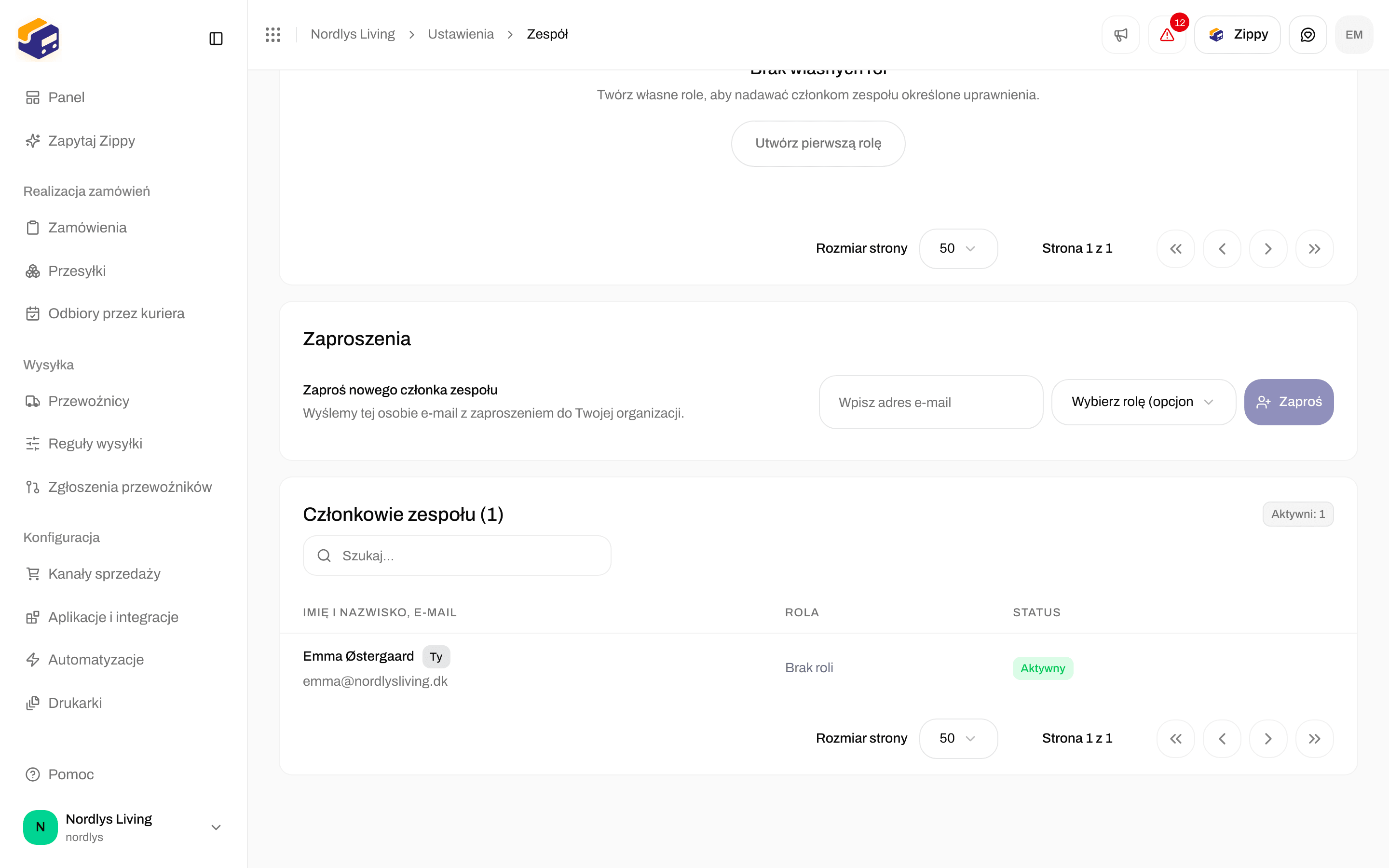The width and height of the screenshot is (1389, 868).
Task: Expand the Nordlys Living organization switcher
Action: coord(123,827)
